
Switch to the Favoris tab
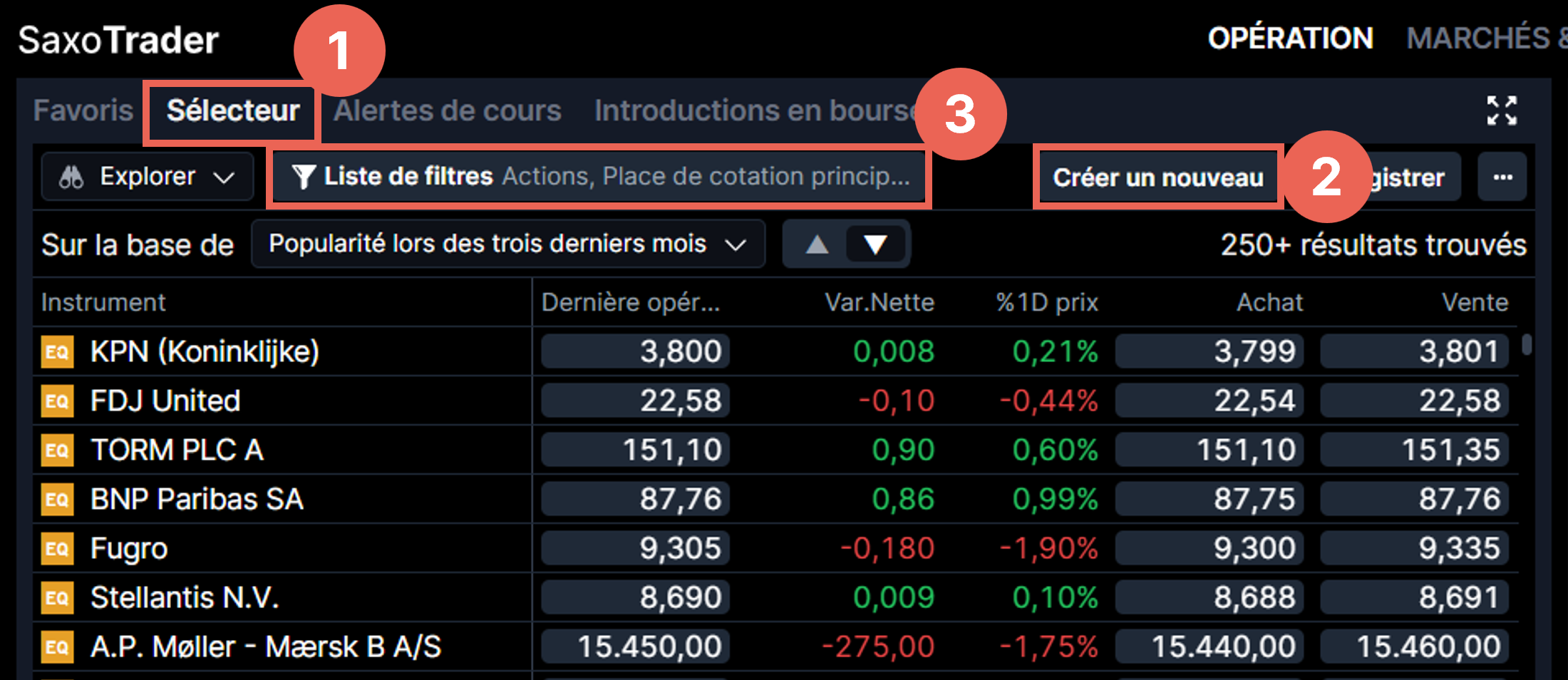point(83,110)
